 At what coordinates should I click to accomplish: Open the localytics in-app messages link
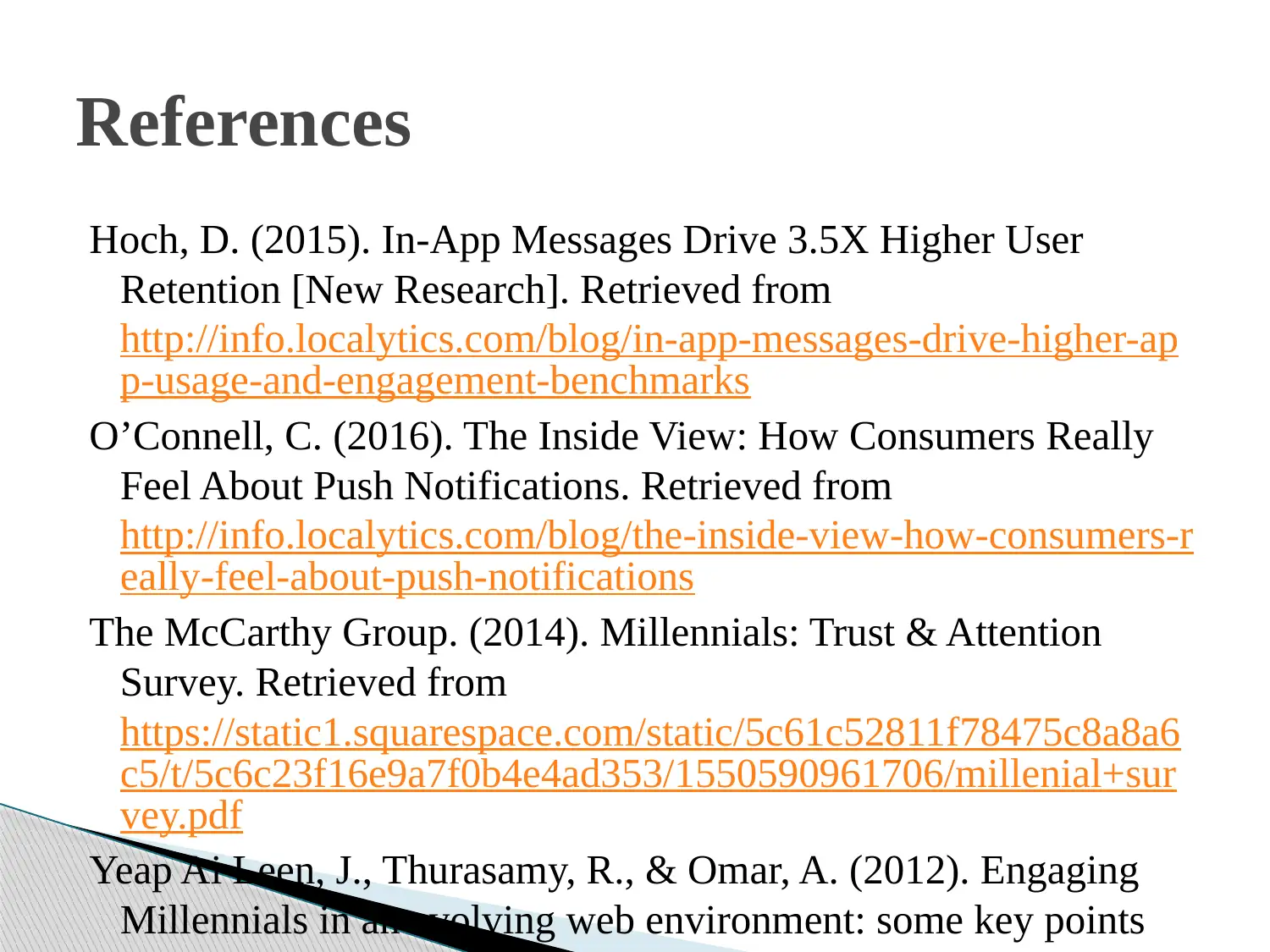pos(649,360)
